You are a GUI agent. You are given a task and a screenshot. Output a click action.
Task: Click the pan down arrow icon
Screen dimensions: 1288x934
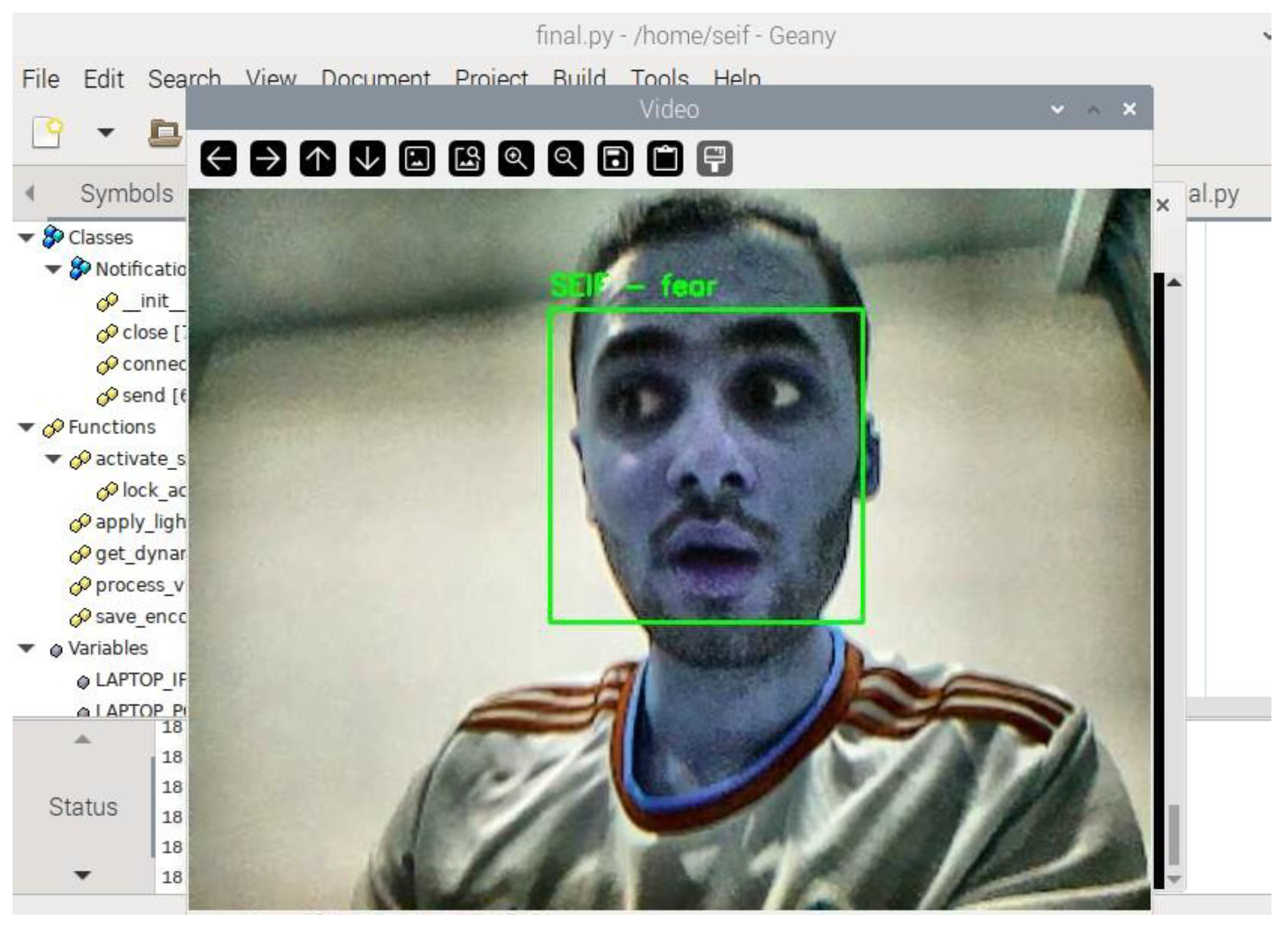click(x=367, y=158)
